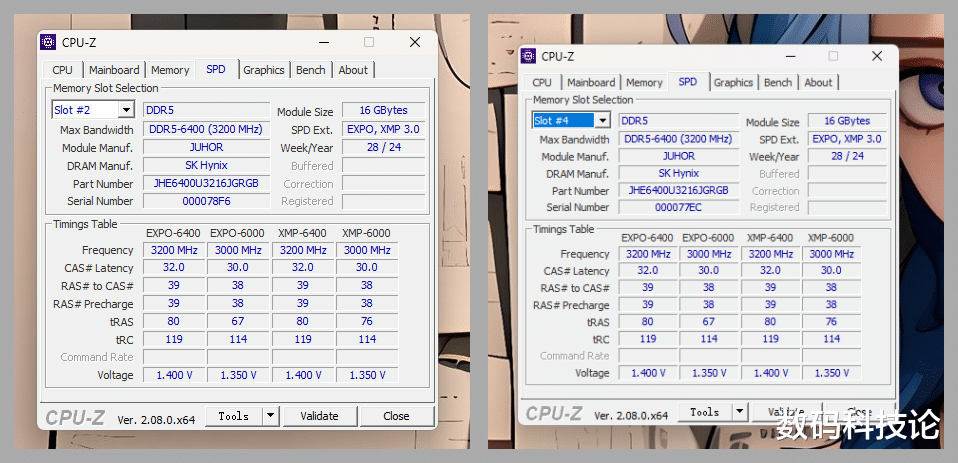958x463 pixels.
Task: Click EXPO, XMP 3.0 field in left window
Action: [384, 129]
